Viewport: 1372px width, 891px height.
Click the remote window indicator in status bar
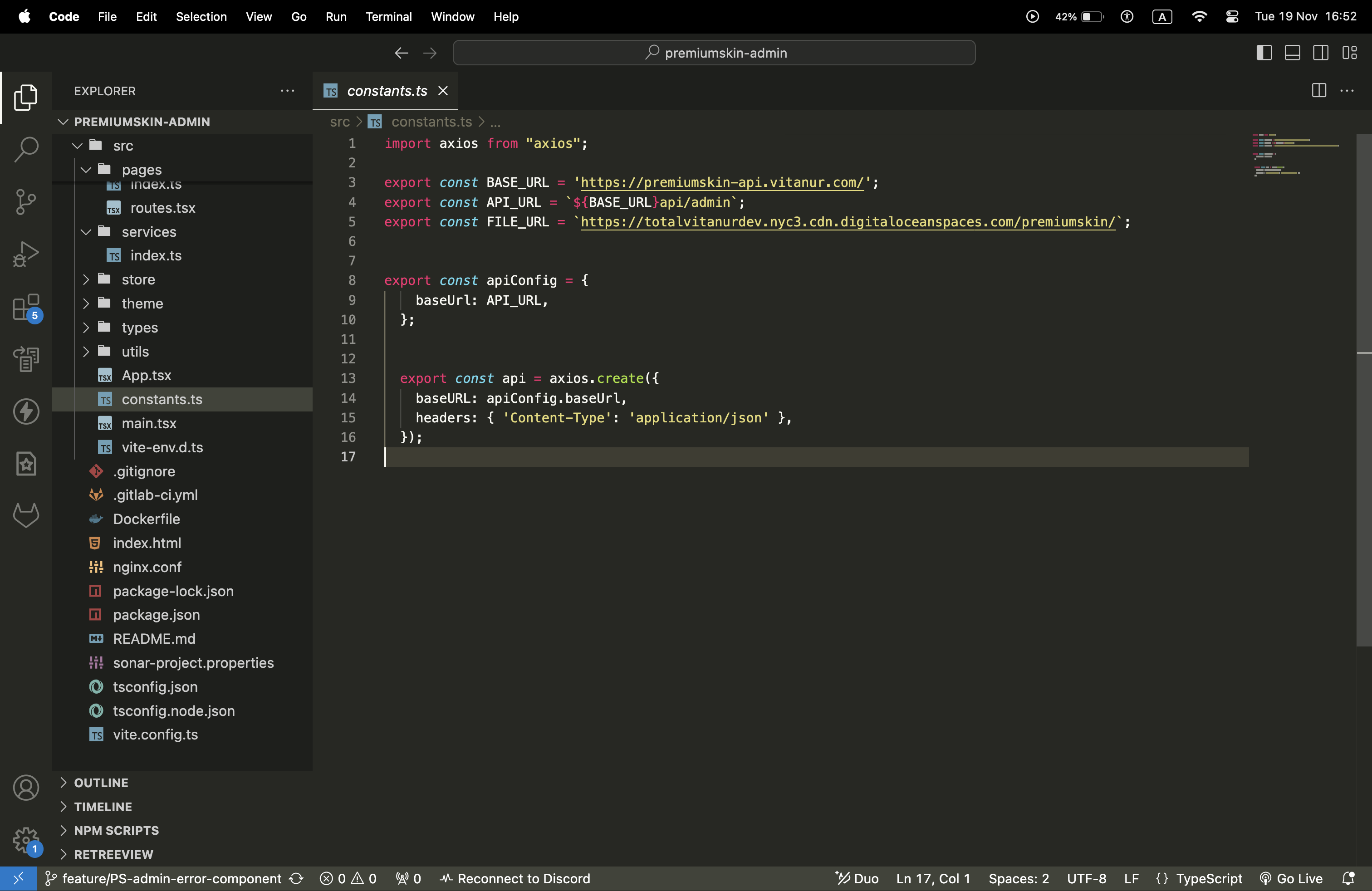coord(19,878)
